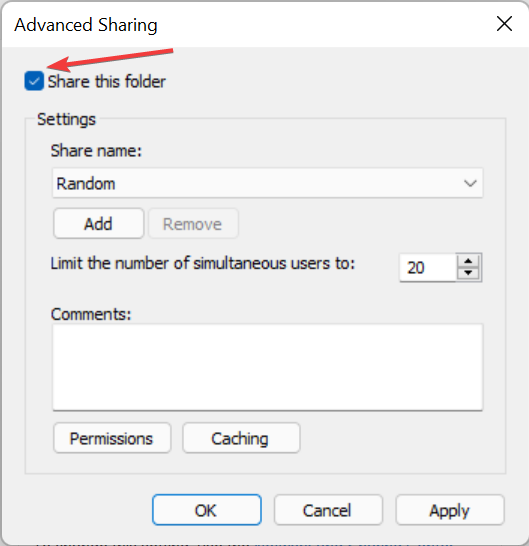Increase simultaneous users with the up arrow

[468, 261]
